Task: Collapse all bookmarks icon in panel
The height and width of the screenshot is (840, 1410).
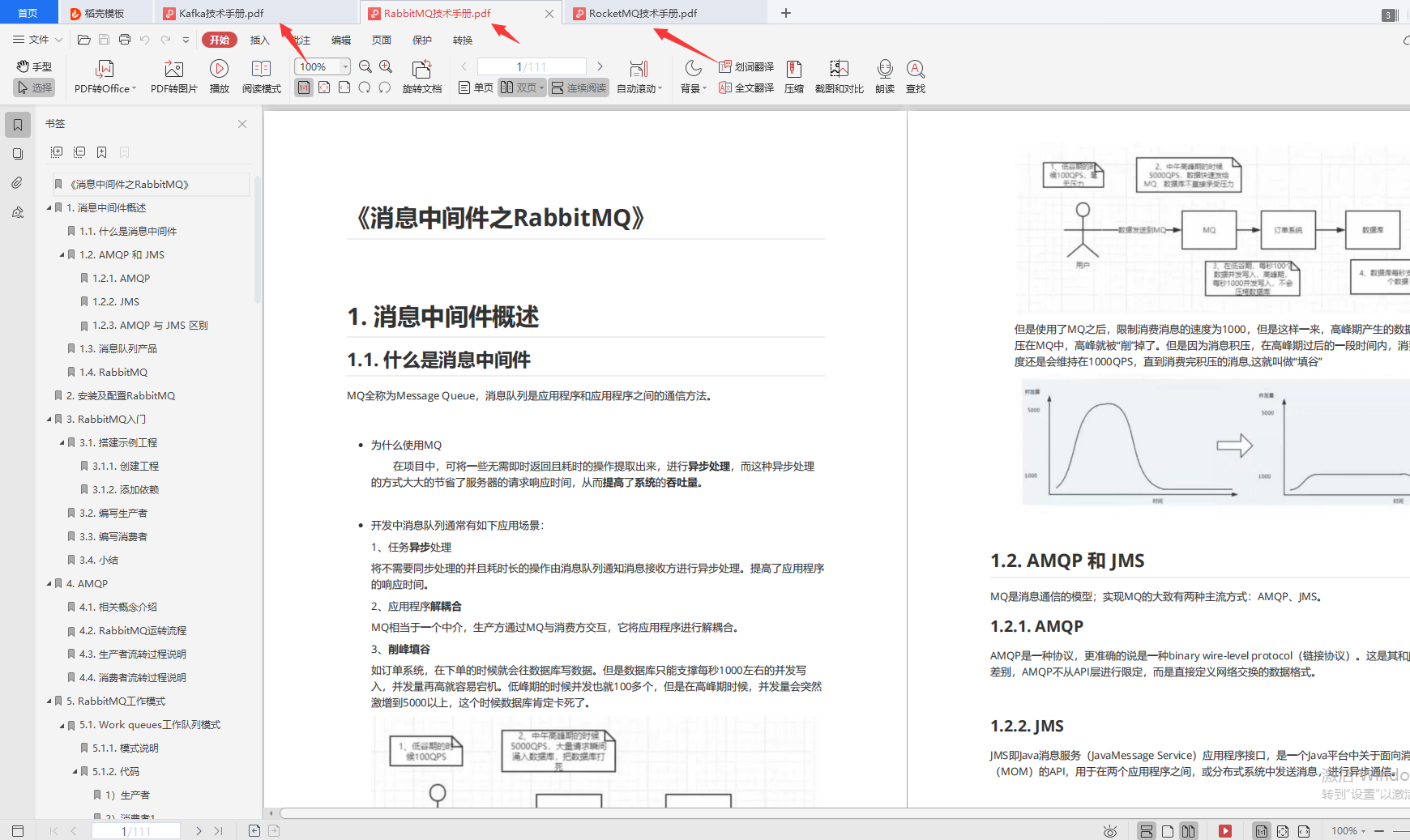Action: click(79, 151)
